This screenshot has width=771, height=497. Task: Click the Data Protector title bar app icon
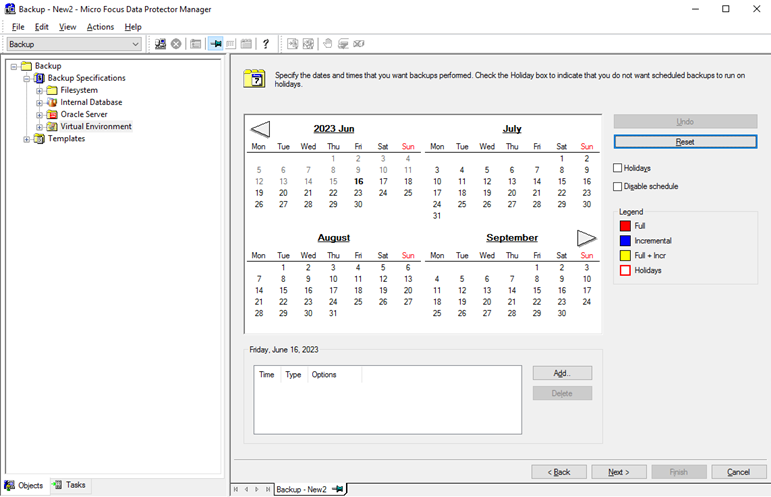(10, 9)
